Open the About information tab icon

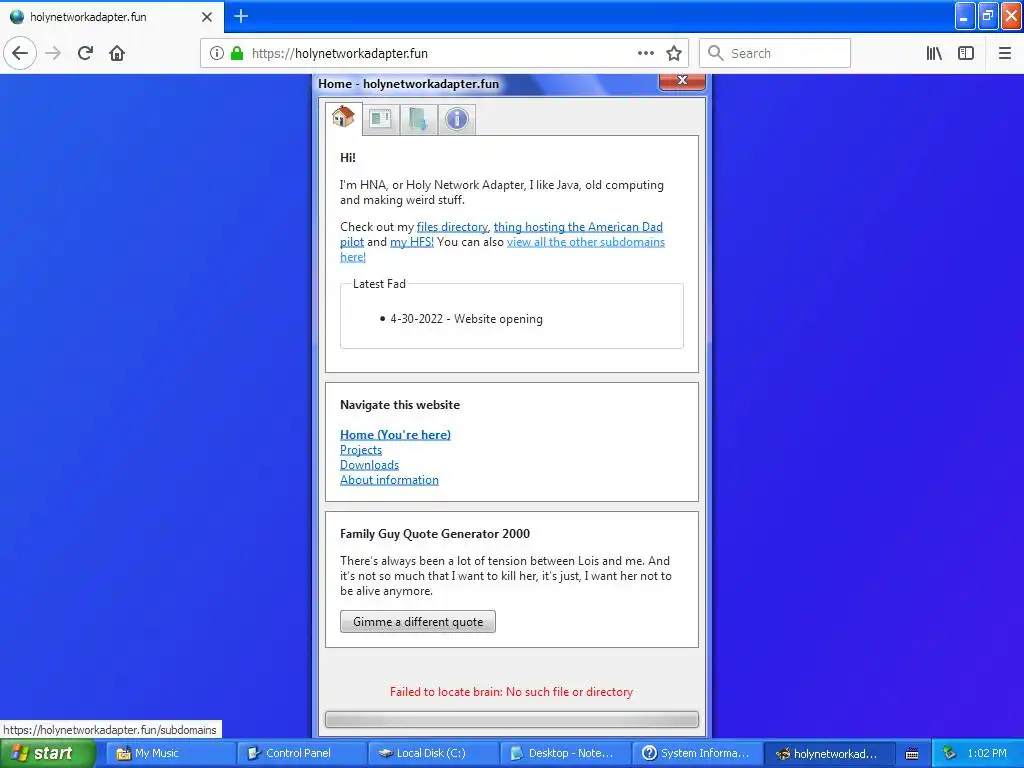click(x=456, y=119)
